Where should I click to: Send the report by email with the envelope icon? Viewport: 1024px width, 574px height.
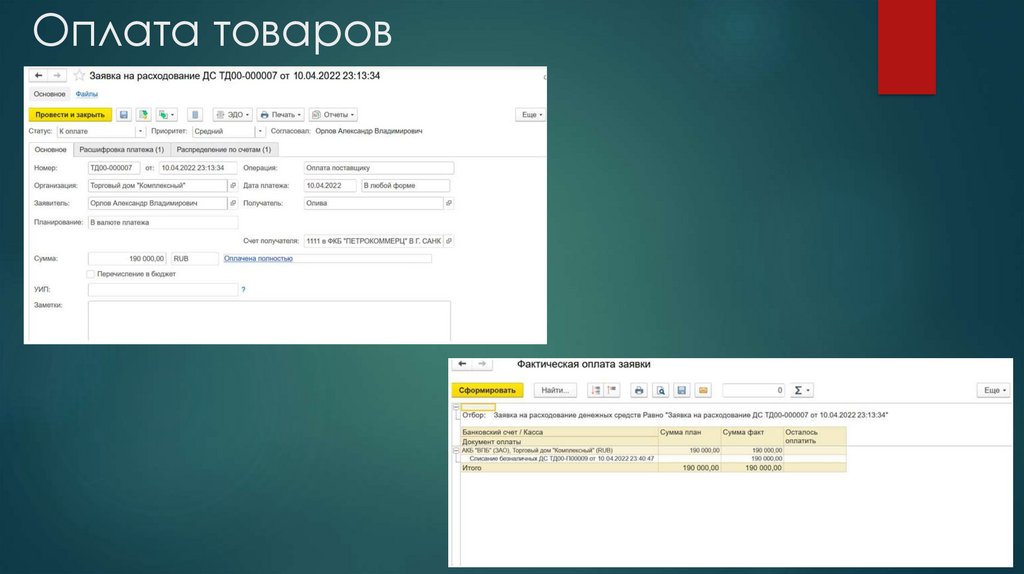[703, 391]
